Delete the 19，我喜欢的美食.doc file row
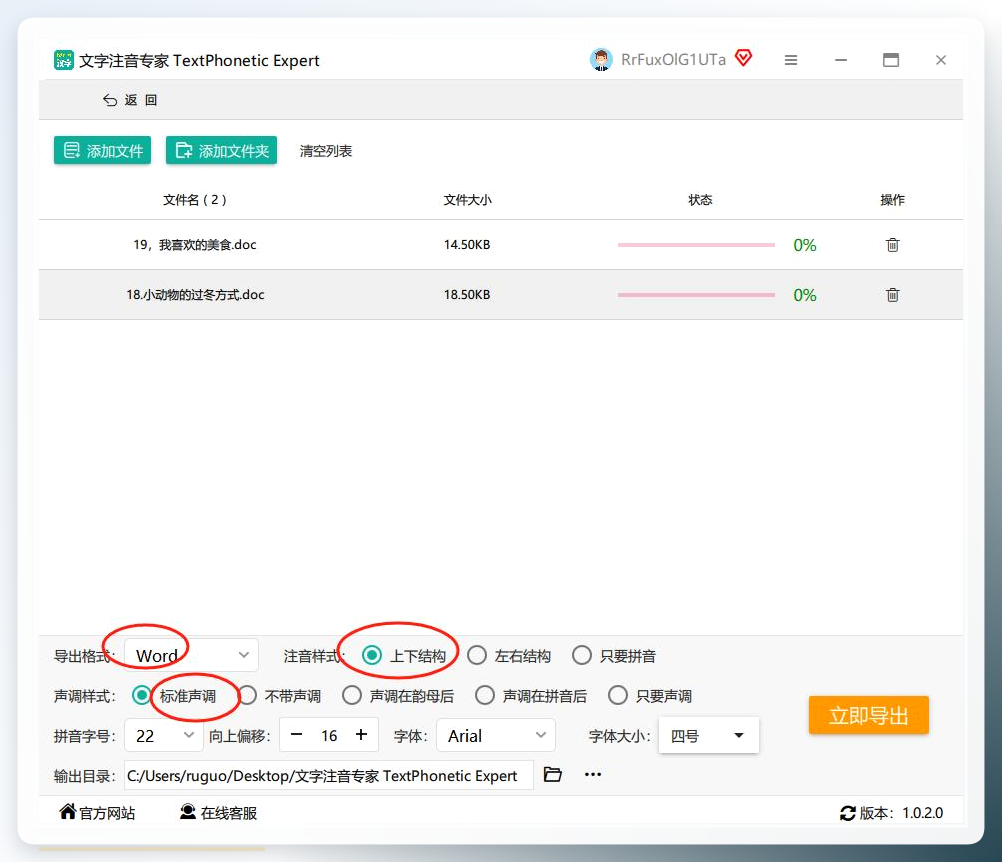The height and width of the screenshot is (862, 1002). (x=892, y=245)
